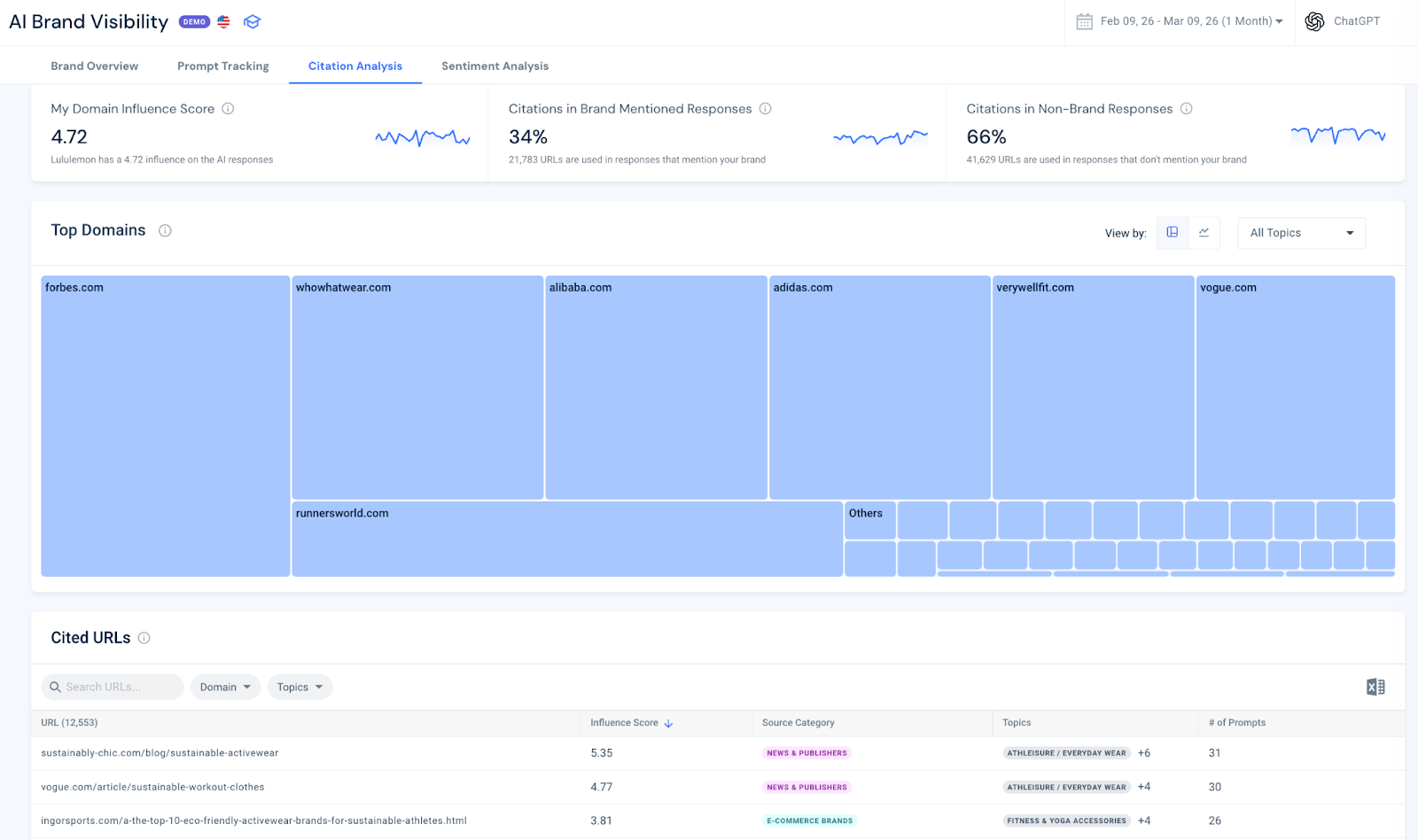Click the Influence Score sparkline chart
Screen dimensions: 1418x840
point(423,137)
